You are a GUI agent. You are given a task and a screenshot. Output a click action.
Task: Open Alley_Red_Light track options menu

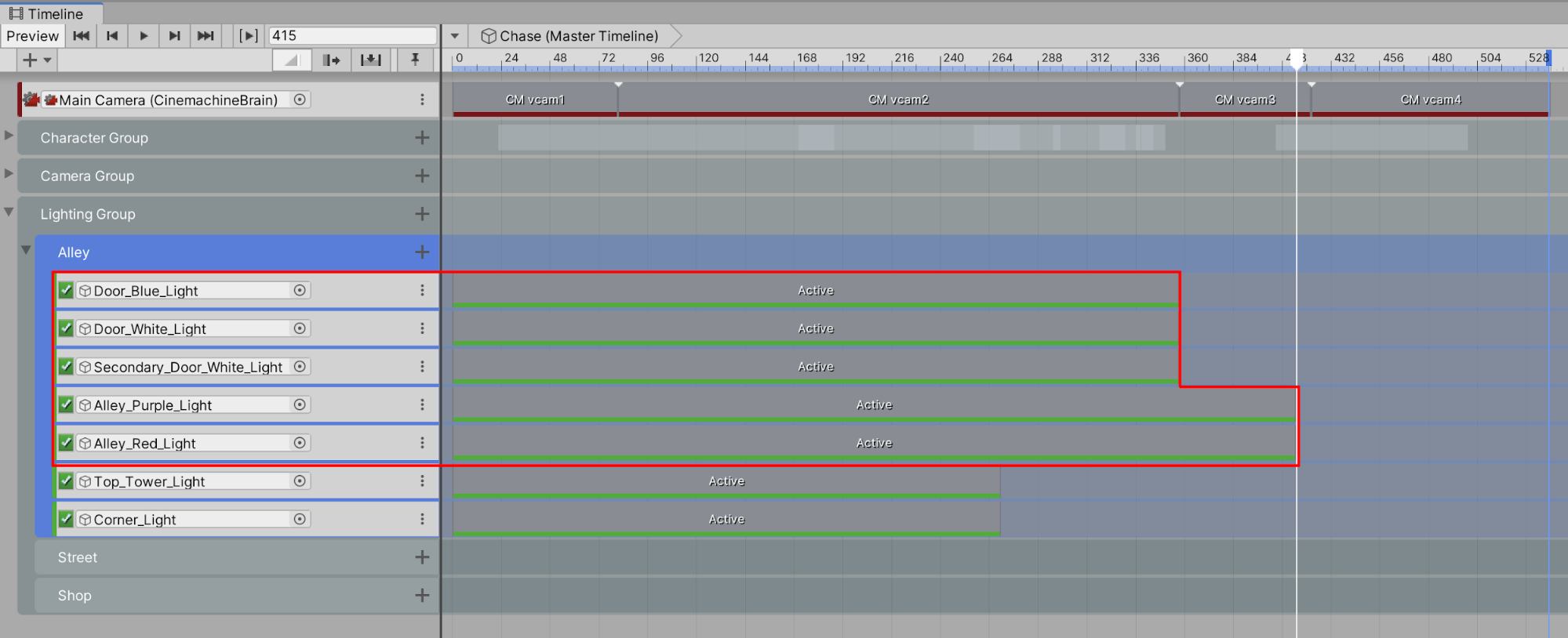click(x=422, y=443)
